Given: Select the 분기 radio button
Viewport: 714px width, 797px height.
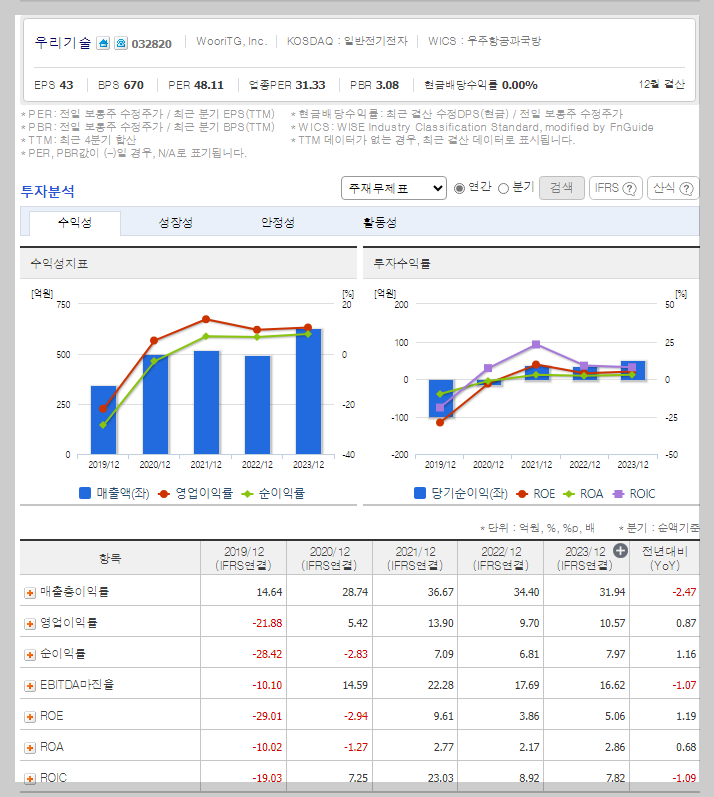Looking at the screenshot, I should (503, 189).
